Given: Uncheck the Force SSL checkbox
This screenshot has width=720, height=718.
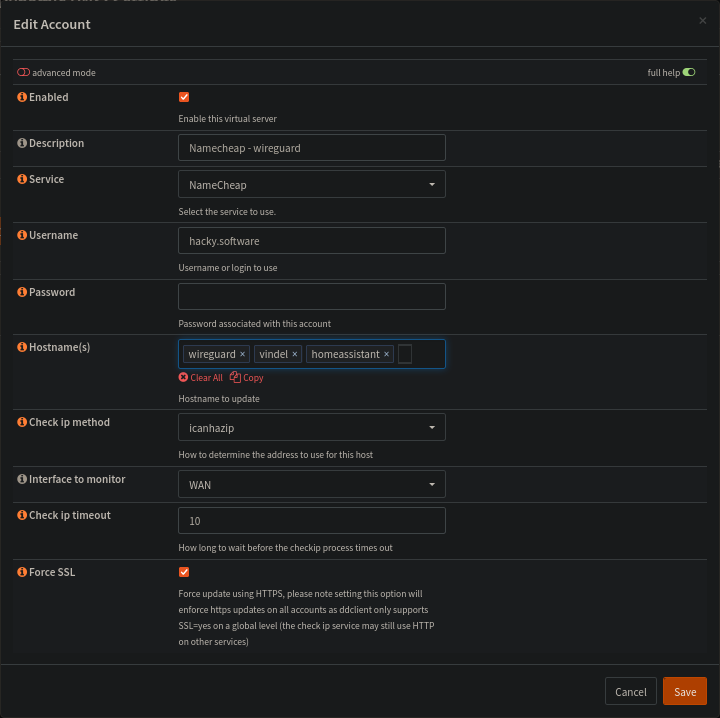Looking at the screenshot, I should pos(184,572).
